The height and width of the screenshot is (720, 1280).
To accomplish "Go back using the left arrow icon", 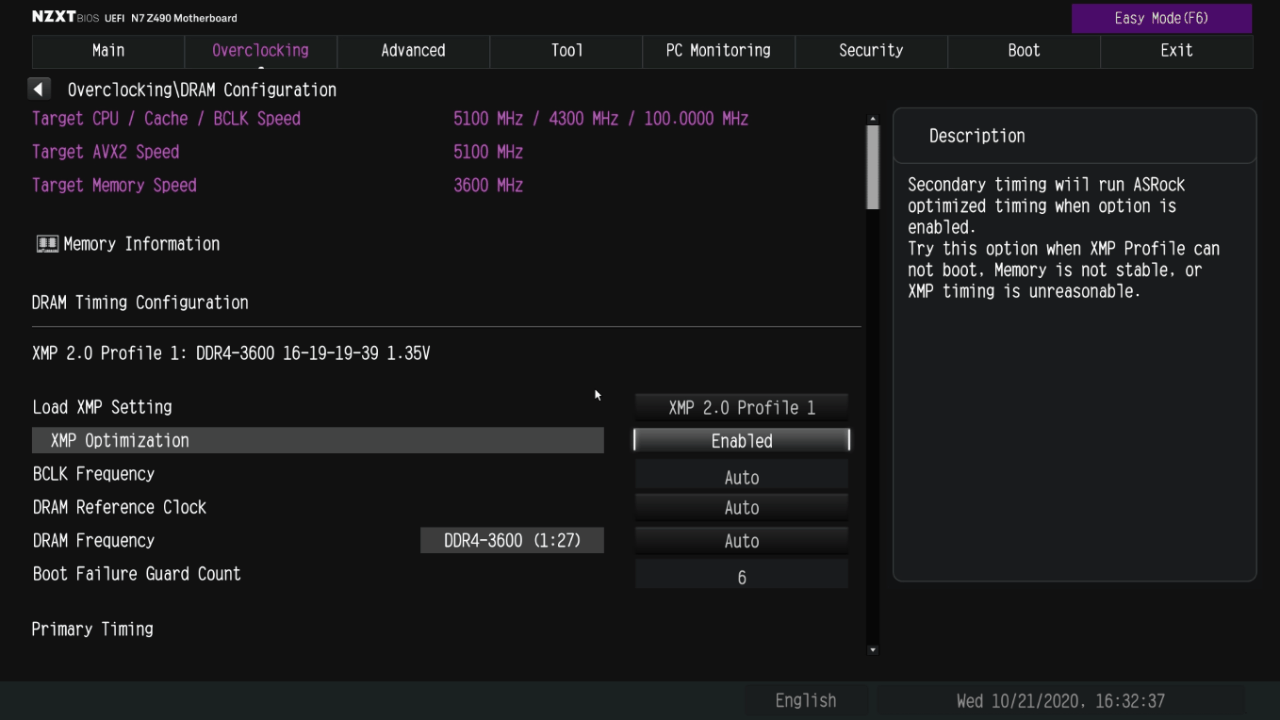I will tap(38, 89).
